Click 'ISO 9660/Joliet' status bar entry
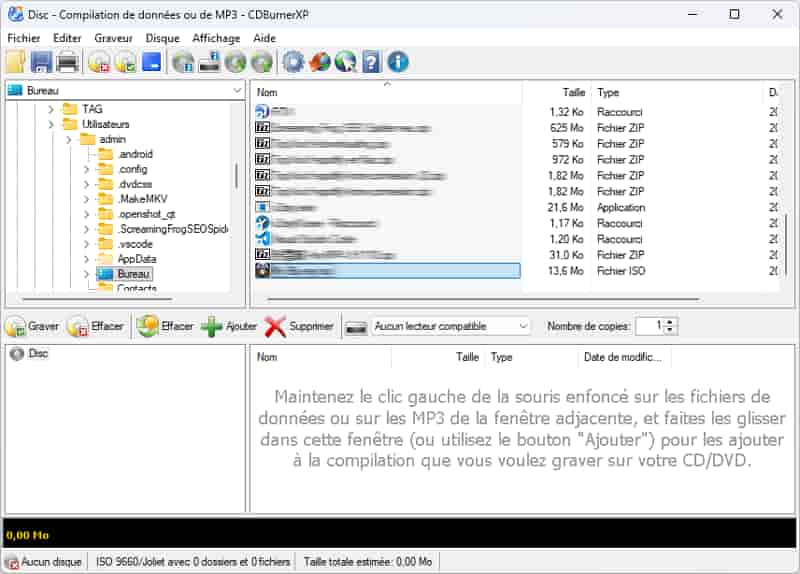The height and width of the screenshot is (574, 800). point(193,562)
